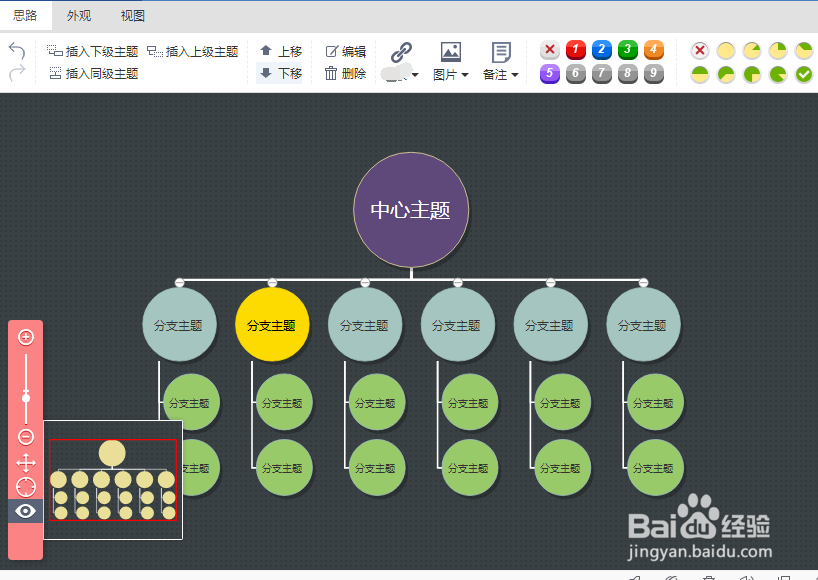Click 插入同级主题 button
This screenshot has width=818, height=580.
point(93,74)
